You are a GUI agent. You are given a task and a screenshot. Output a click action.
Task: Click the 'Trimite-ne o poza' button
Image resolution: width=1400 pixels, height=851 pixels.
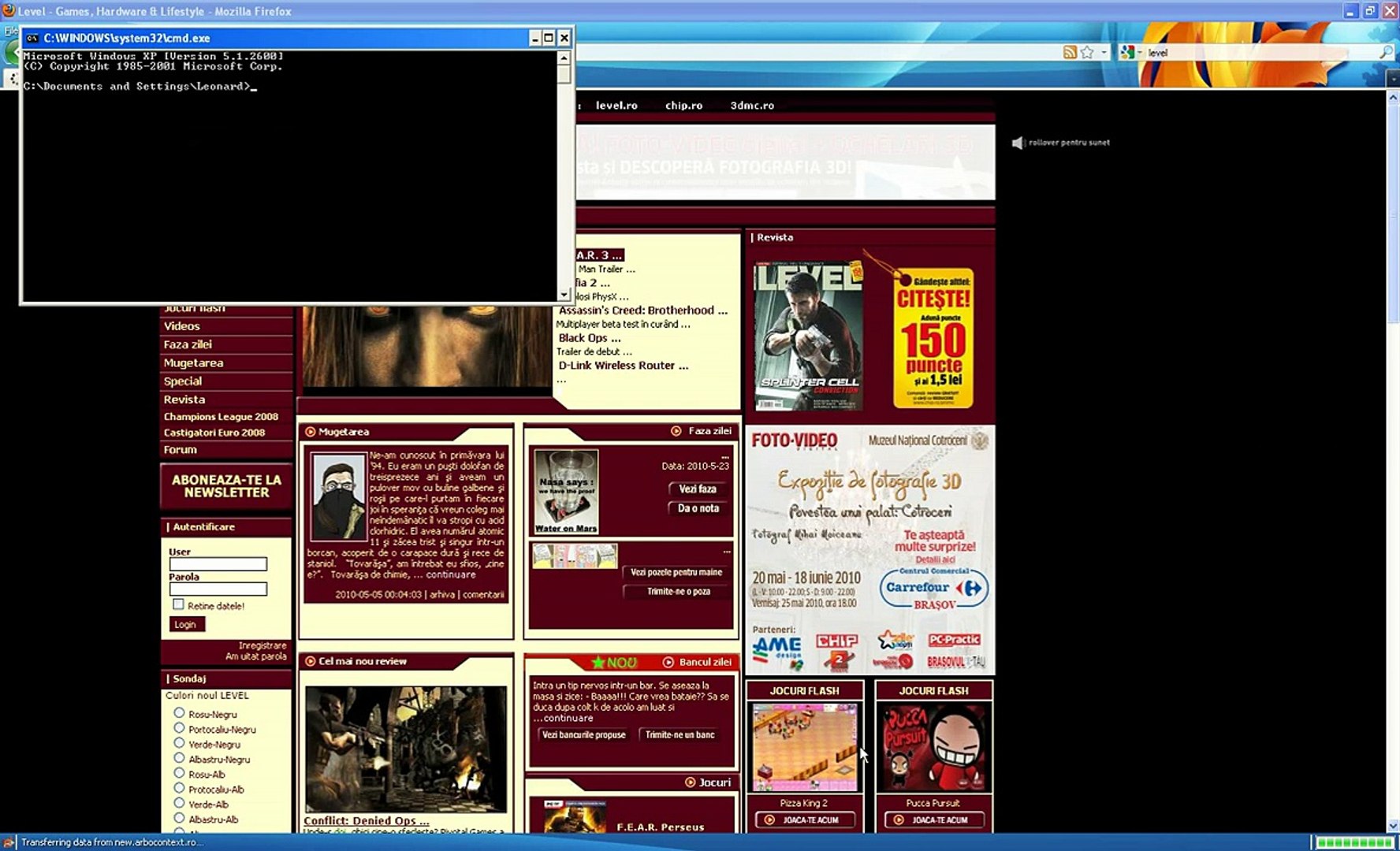pyautogui.click(x=679, y=592)
